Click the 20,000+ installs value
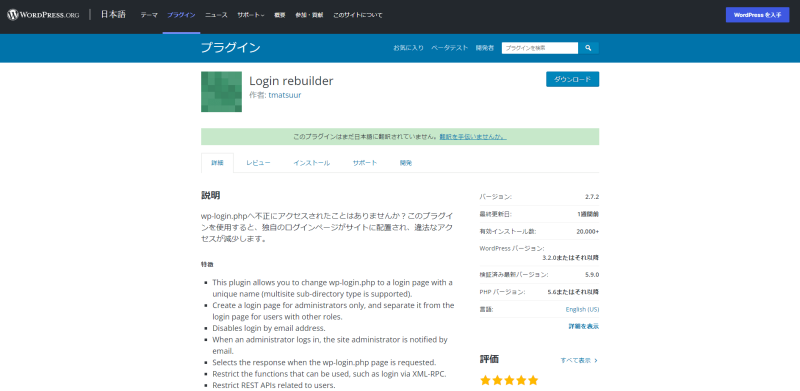The height and width of the screenshot is (391, 800). click(588, 231)
